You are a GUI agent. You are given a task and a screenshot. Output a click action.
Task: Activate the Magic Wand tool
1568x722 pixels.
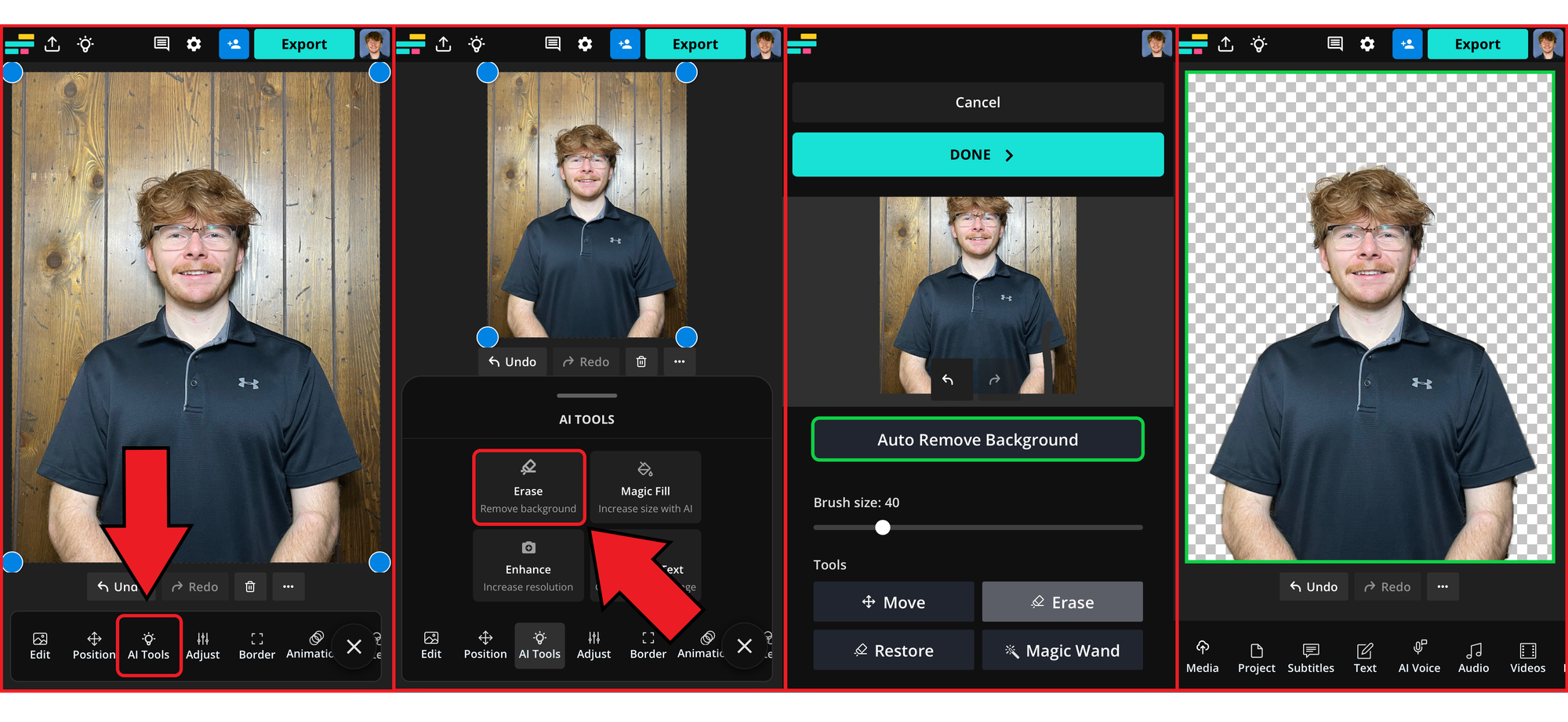1062,650
